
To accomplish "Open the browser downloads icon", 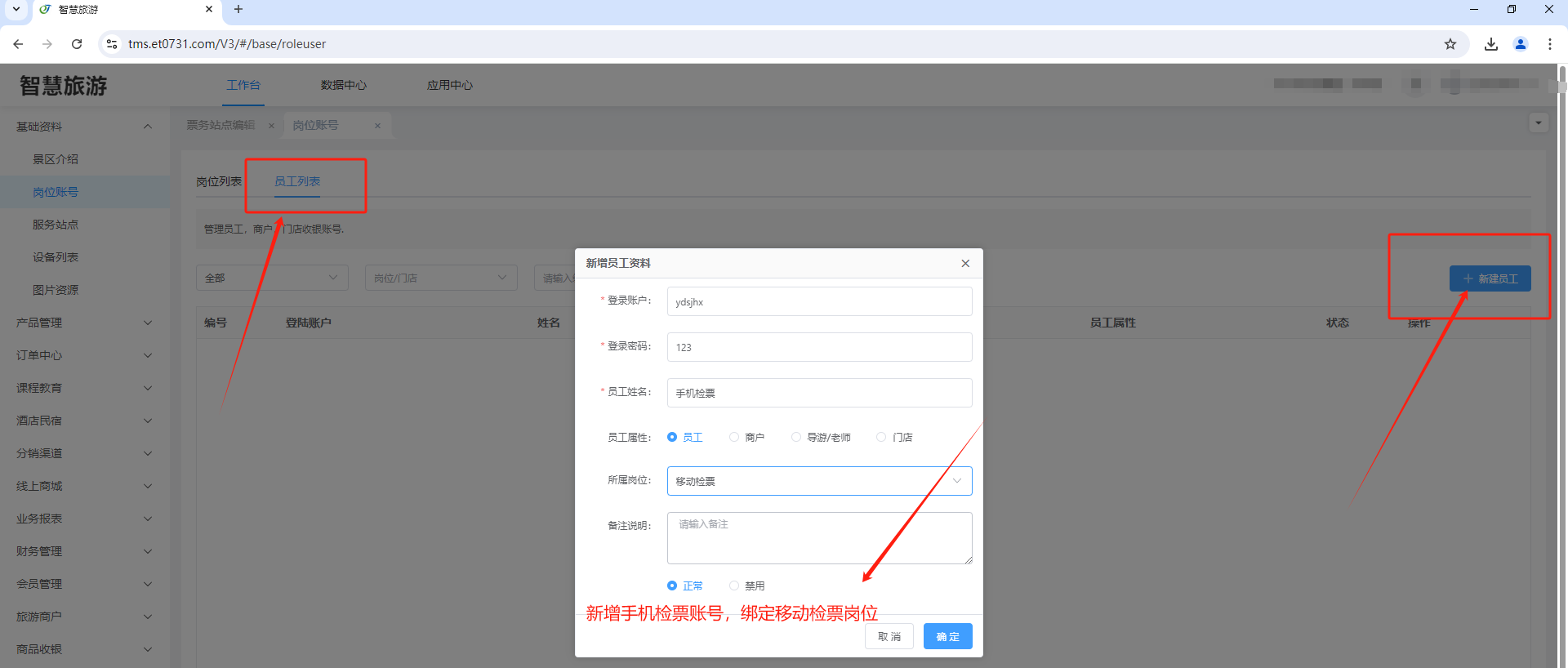I will (1491, 44).
